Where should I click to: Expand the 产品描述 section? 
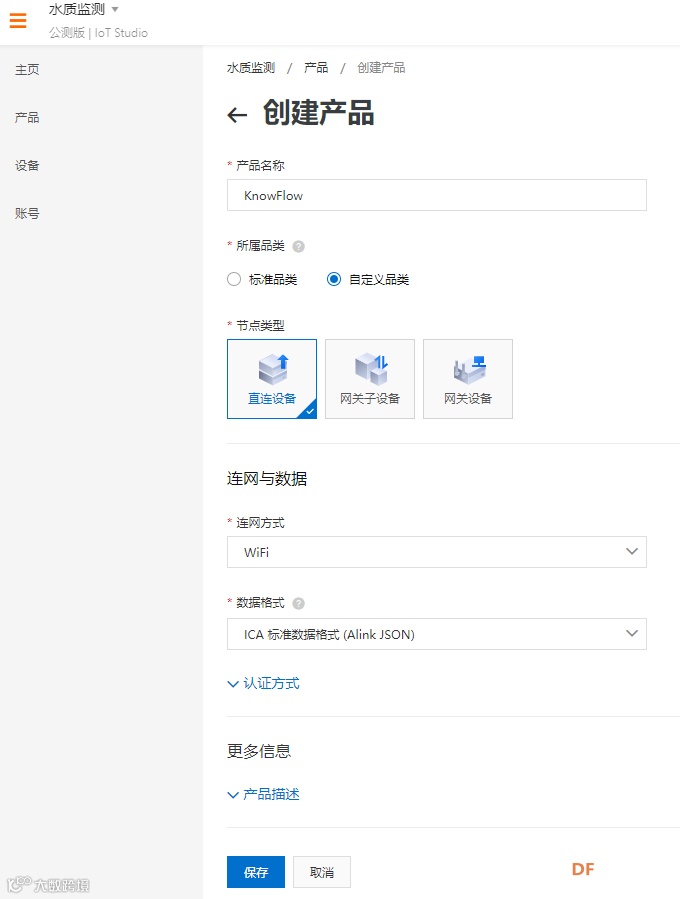tap(264, 794)
